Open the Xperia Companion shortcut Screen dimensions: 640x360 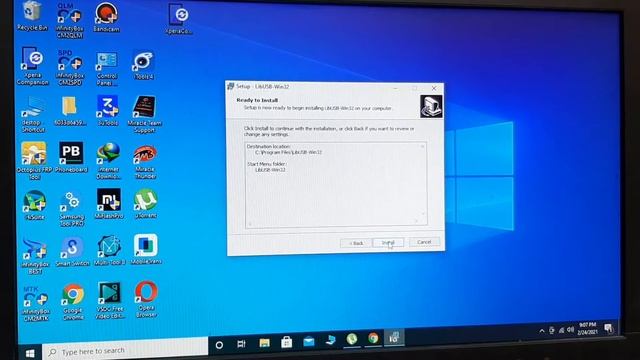point(33,66)
